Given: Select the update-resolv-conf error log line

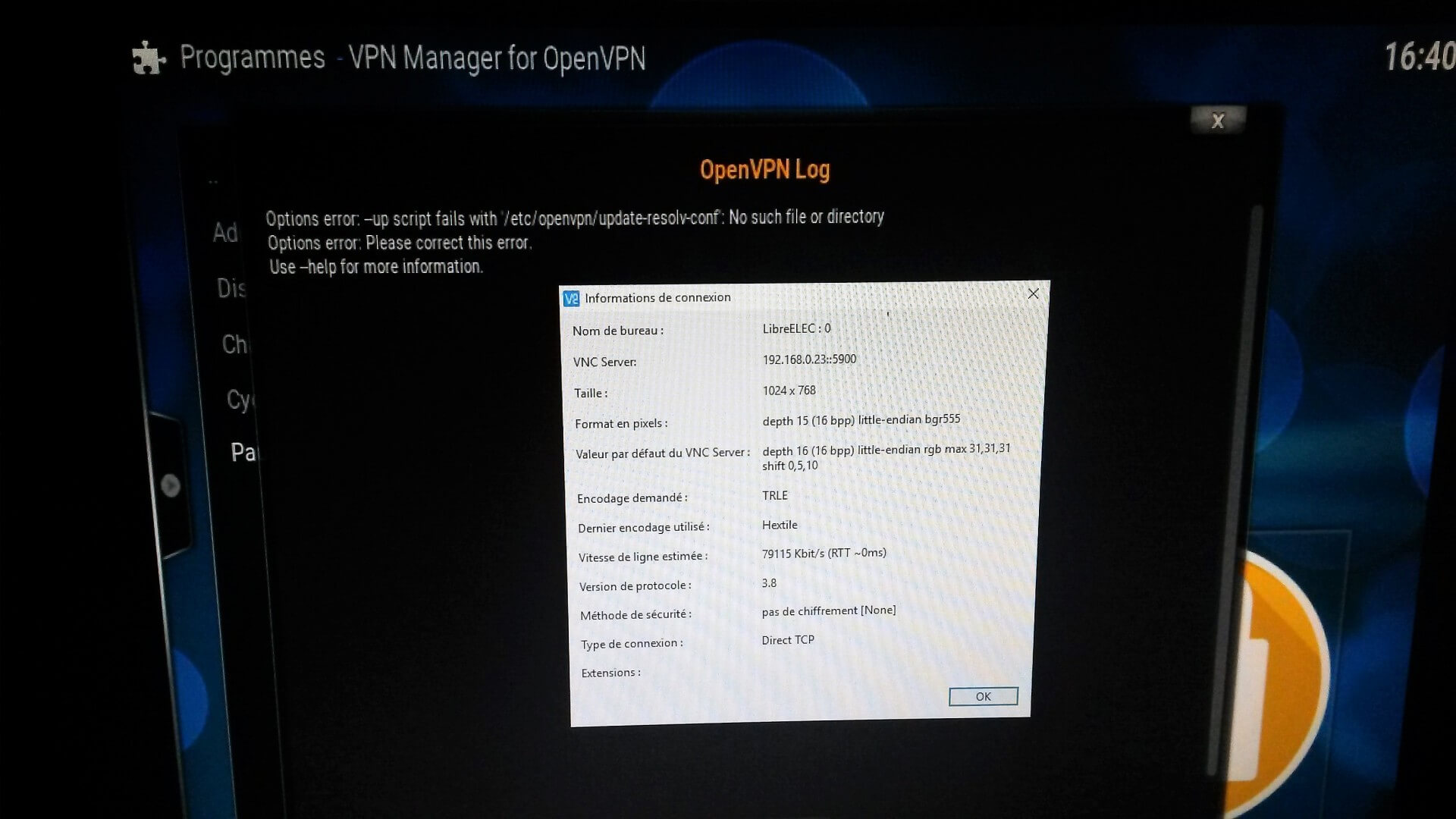Looking at the screenshot, I should 575,218.
